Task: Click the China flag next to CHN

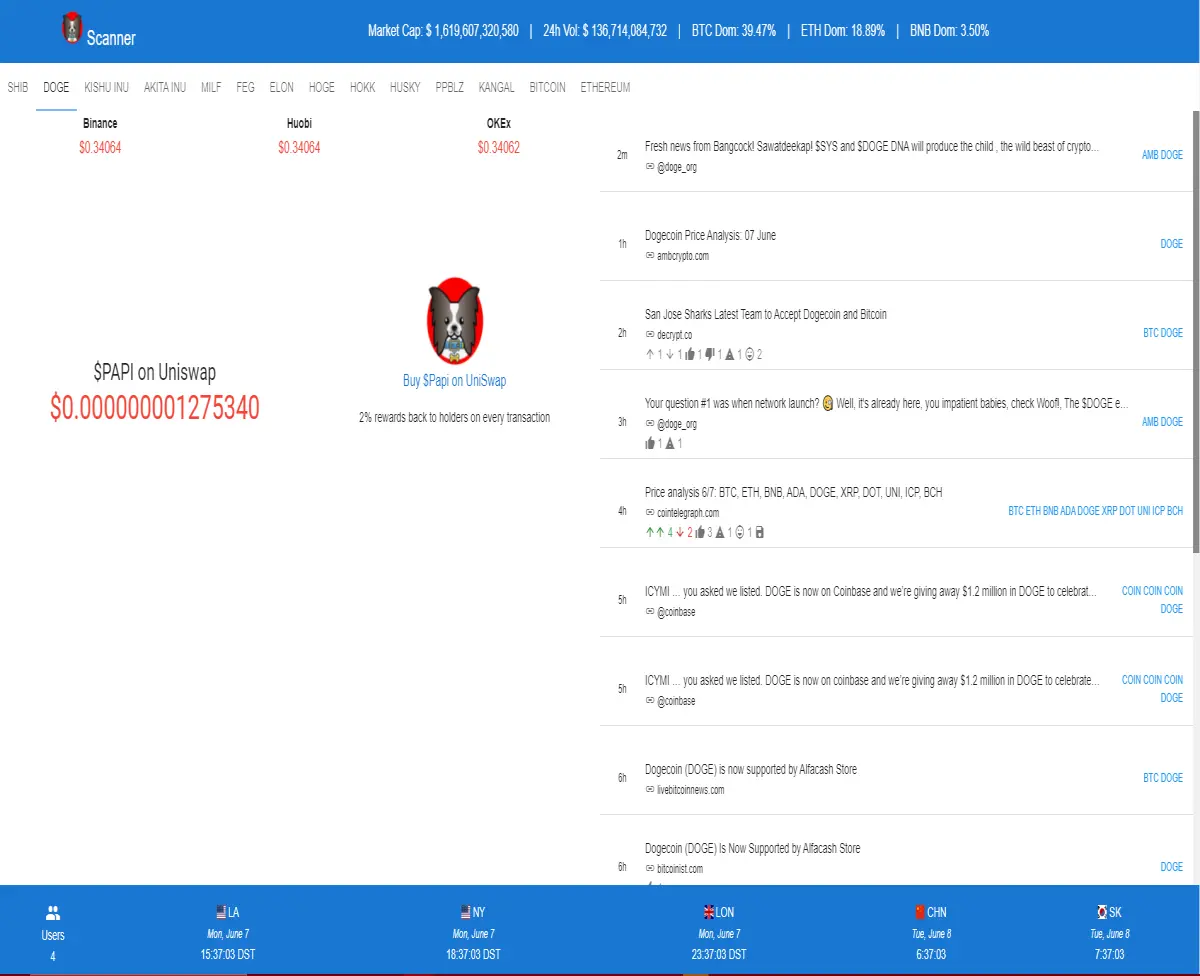Action: (920, 912)
